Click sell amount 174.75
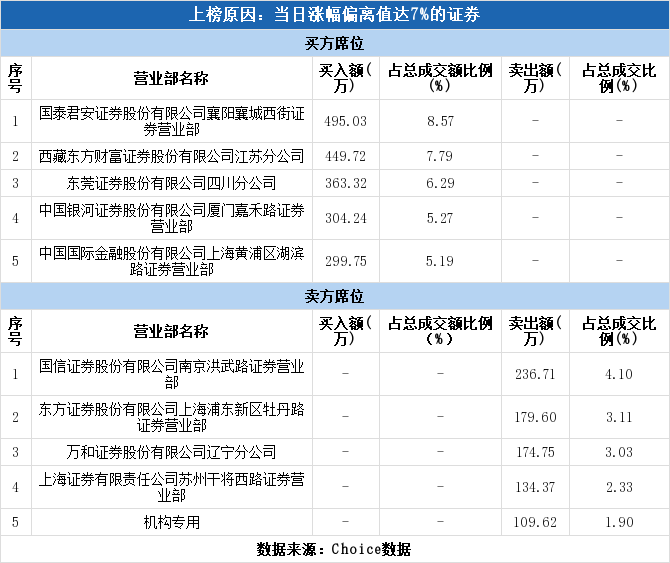670x563 pixels. [x=535, y=452]
